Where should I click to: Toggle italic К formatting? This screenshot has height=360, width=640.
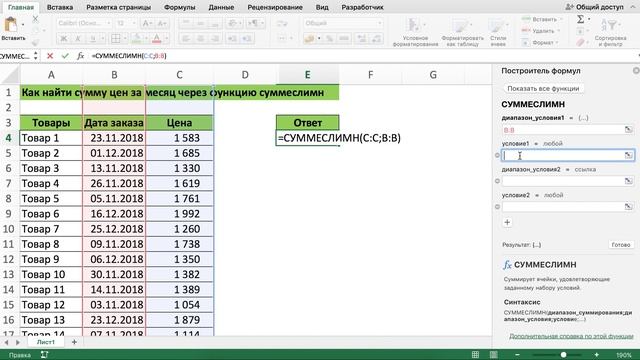tap(78, 39)
